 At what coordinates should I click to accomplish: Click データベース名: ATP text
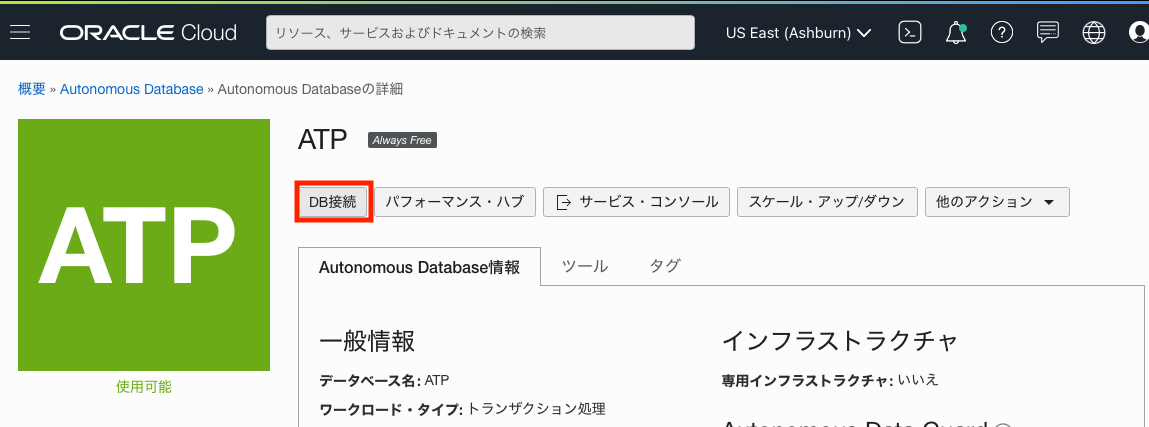click(385, 381)
